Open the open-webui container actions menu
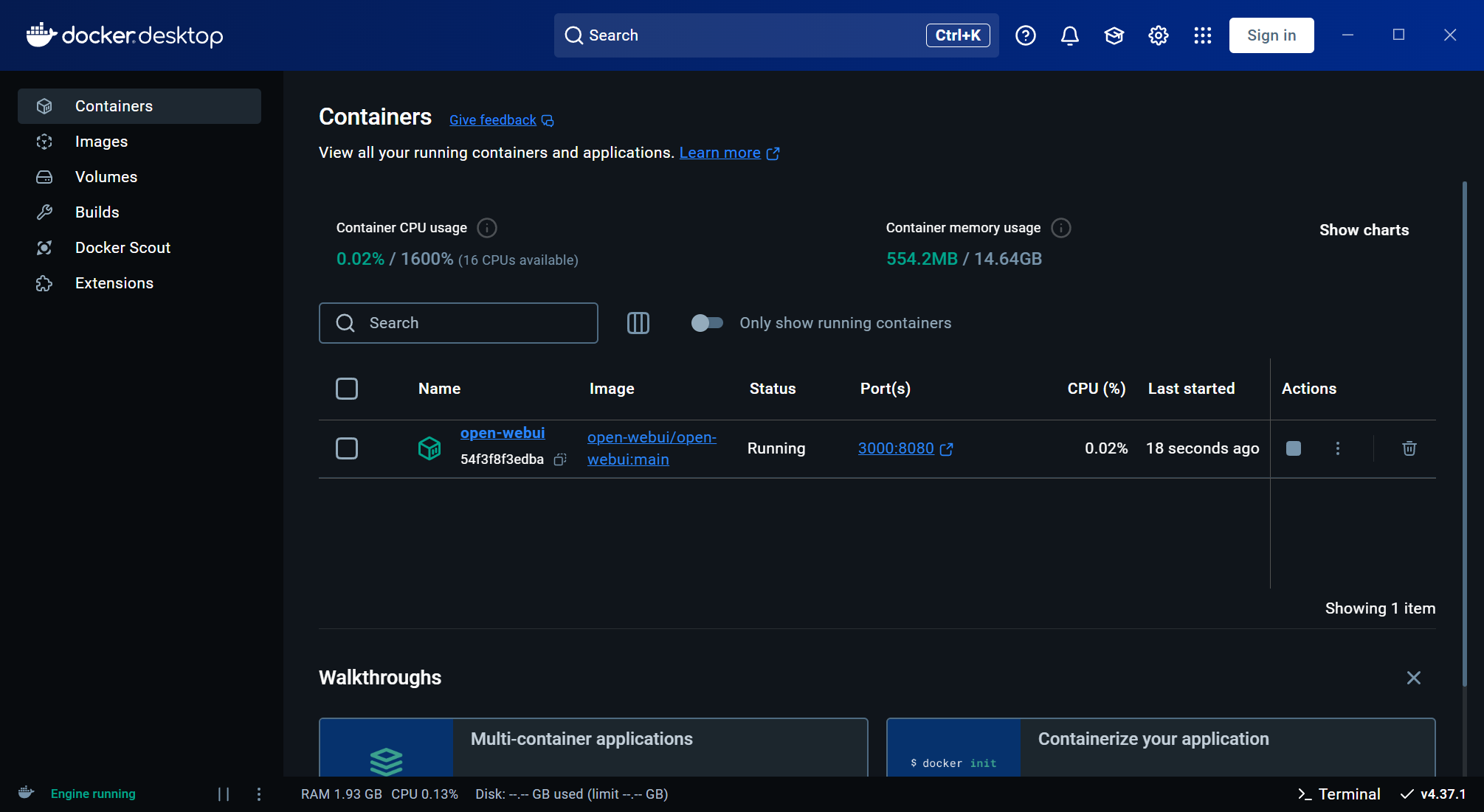The height and width of the screenshot is (812, 1484). click(1337, 448)
